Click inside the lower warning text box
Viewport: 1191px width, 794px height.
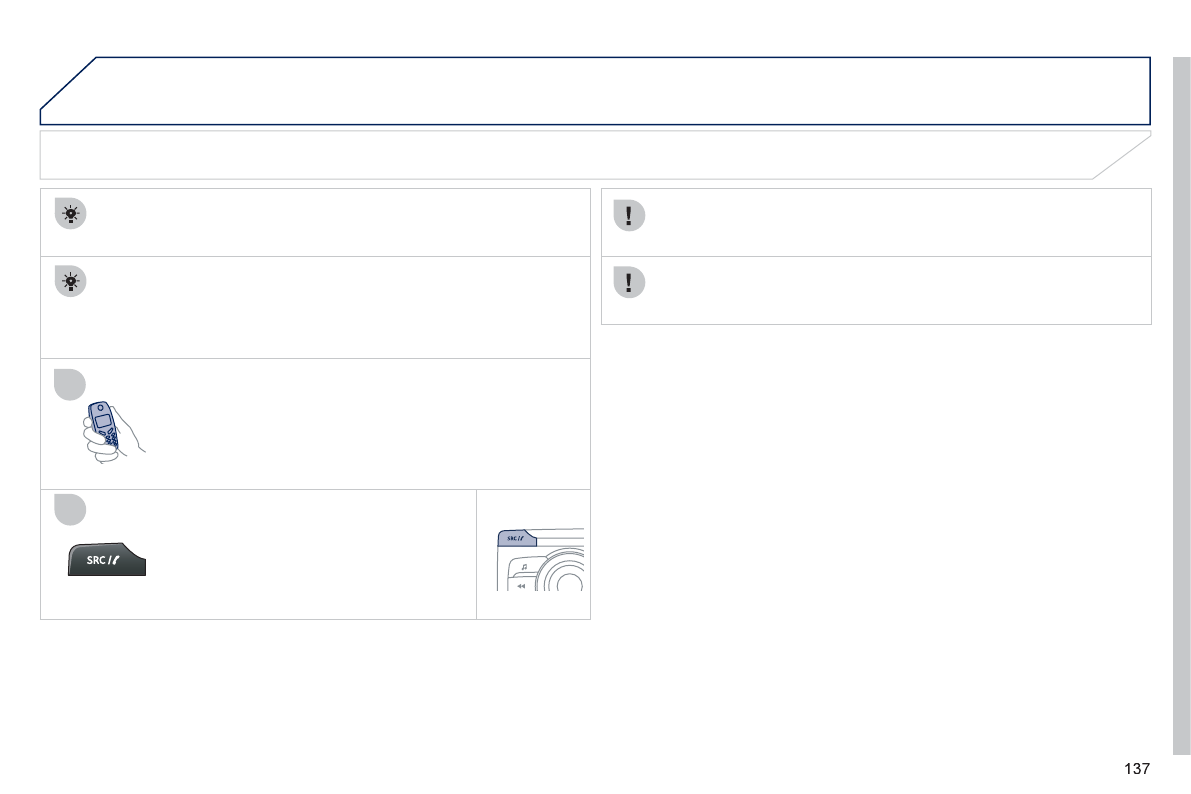tap(890, 290)
